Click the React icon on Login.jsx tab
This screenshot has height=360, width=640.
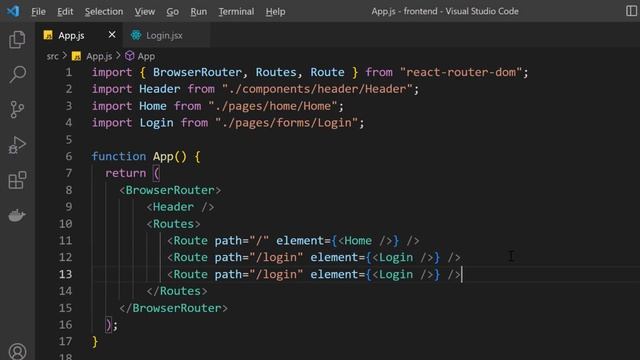click(x=136, y=35)
